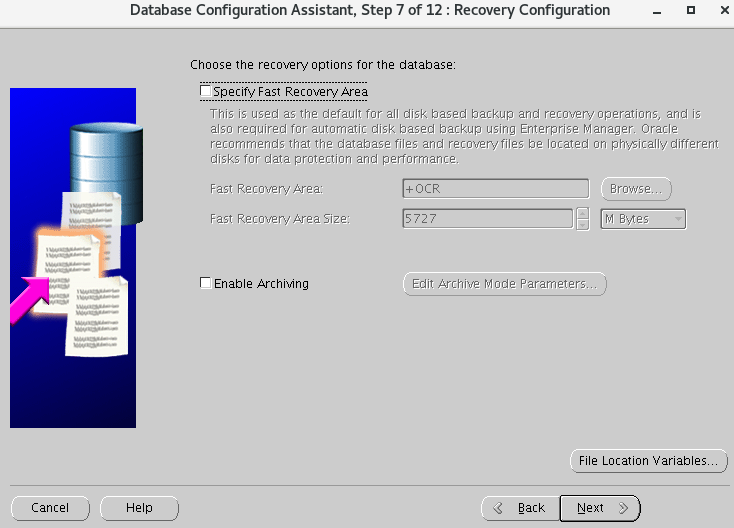Cancel the Database Configuration Assistant
Screen dimensions: 734x528
click(50, 508)
